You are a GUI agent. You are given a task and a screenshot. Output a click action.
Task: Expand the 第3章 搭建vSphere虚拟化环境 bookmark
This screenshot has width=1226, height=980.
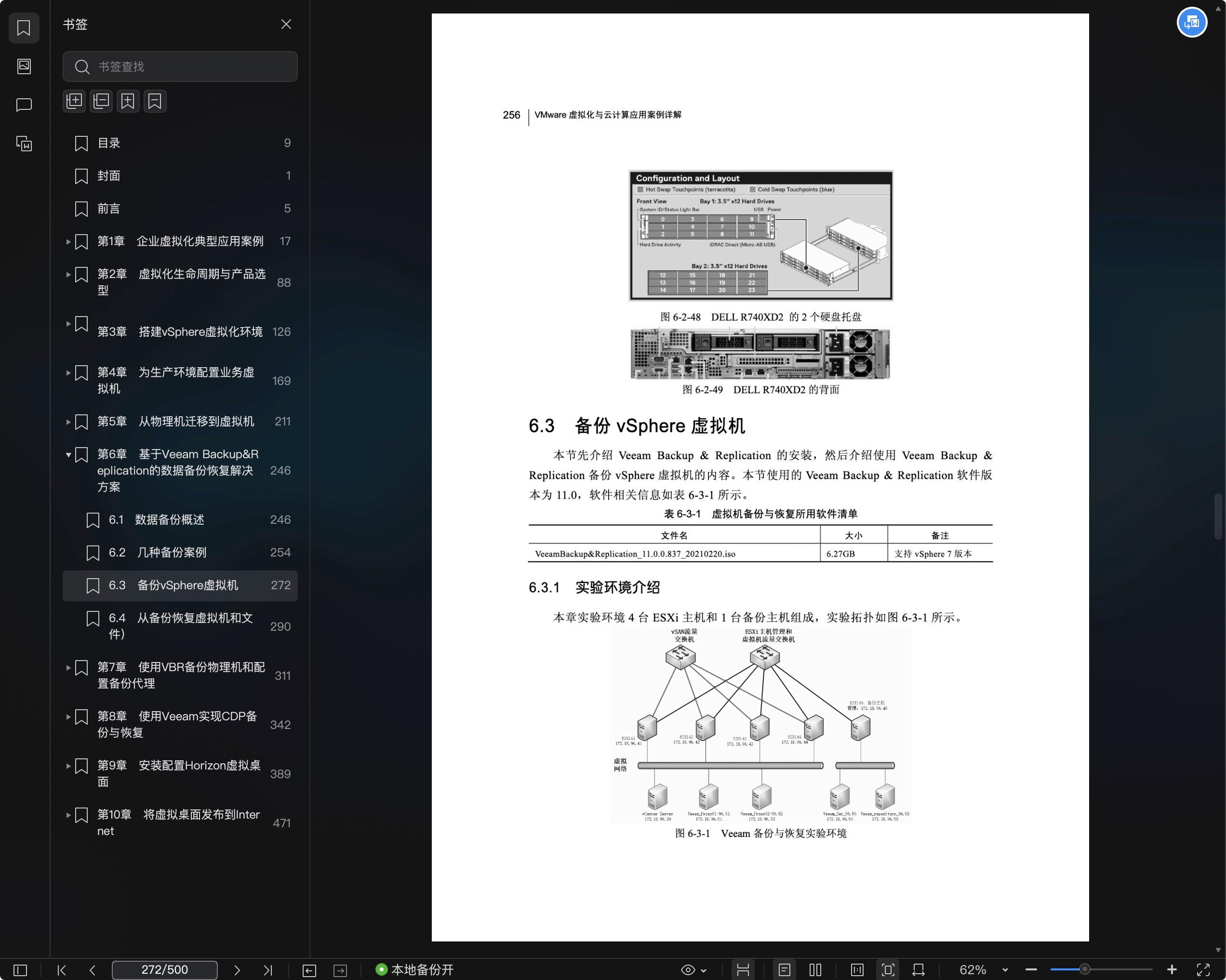coord(68,323)
